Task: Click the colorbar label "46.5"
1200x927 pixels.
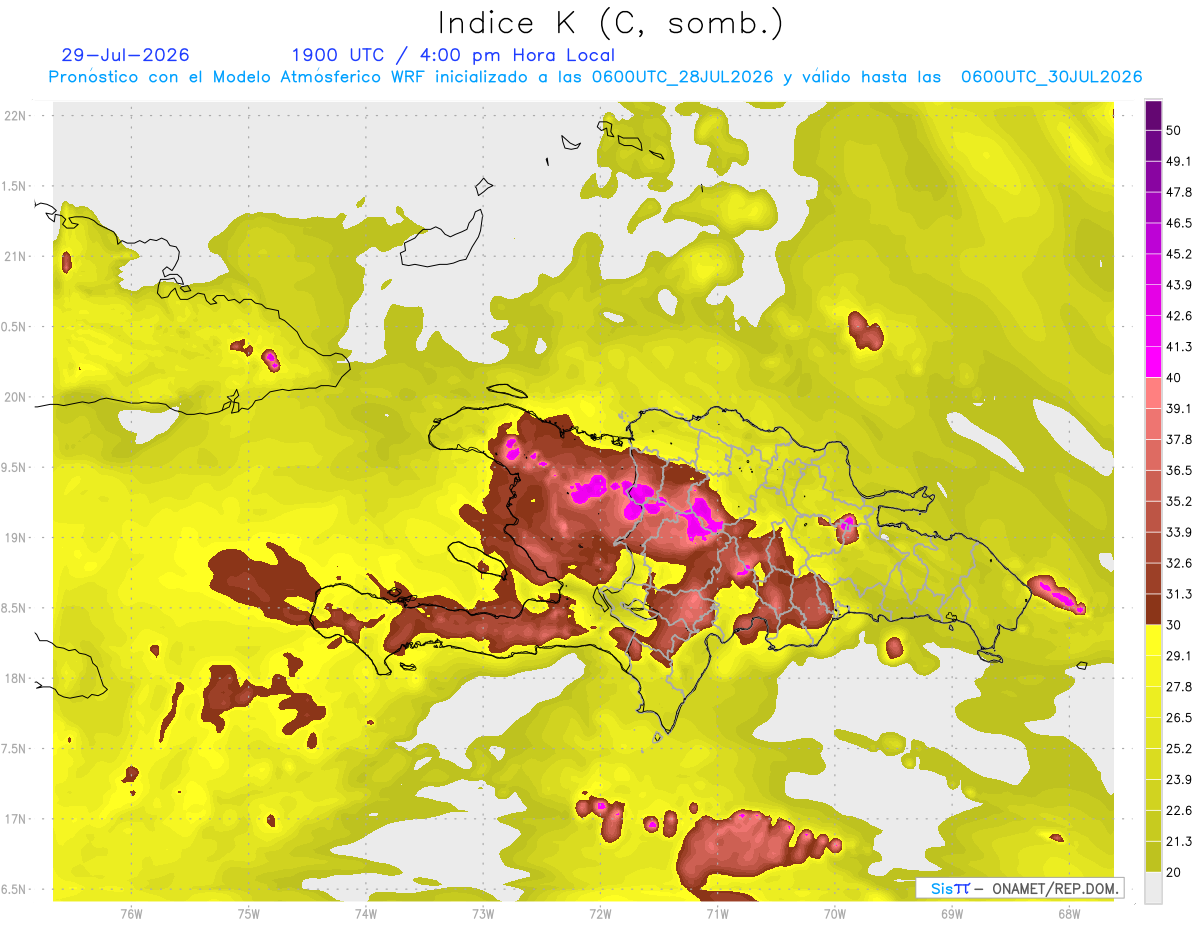Action: (1179, 223)
